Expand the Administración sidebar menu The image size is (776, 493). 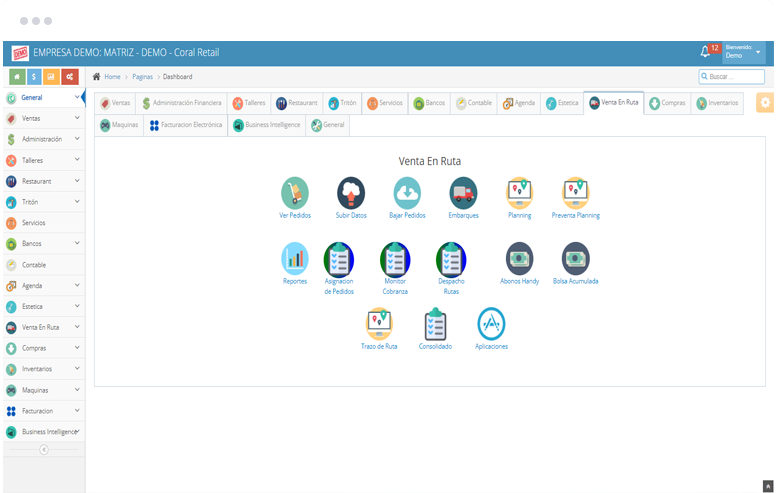point(44,139)
